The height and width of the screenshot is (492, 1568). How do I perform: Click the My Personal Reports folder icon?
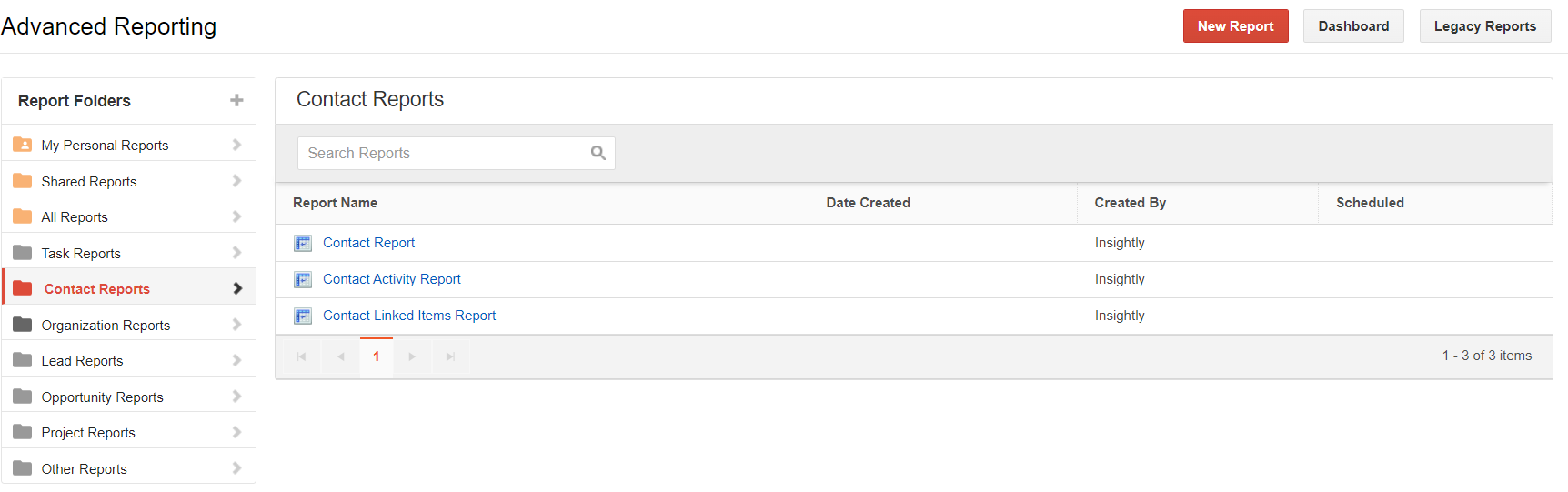tap(23, 145)
